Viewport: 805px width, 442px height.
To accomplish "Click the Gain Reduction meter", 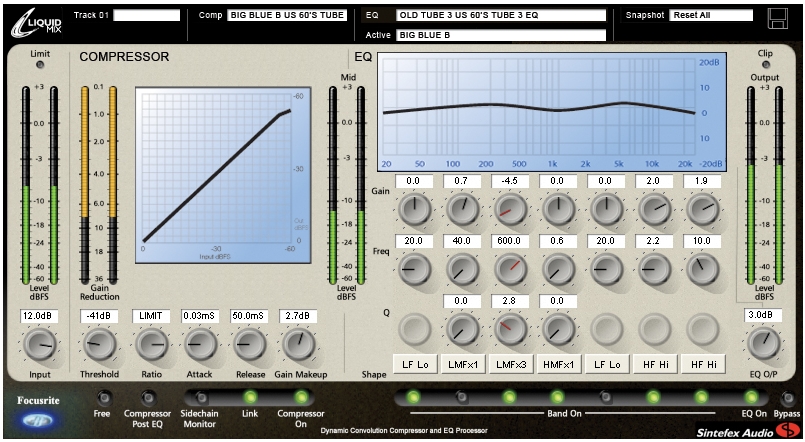I will [99, 185].
